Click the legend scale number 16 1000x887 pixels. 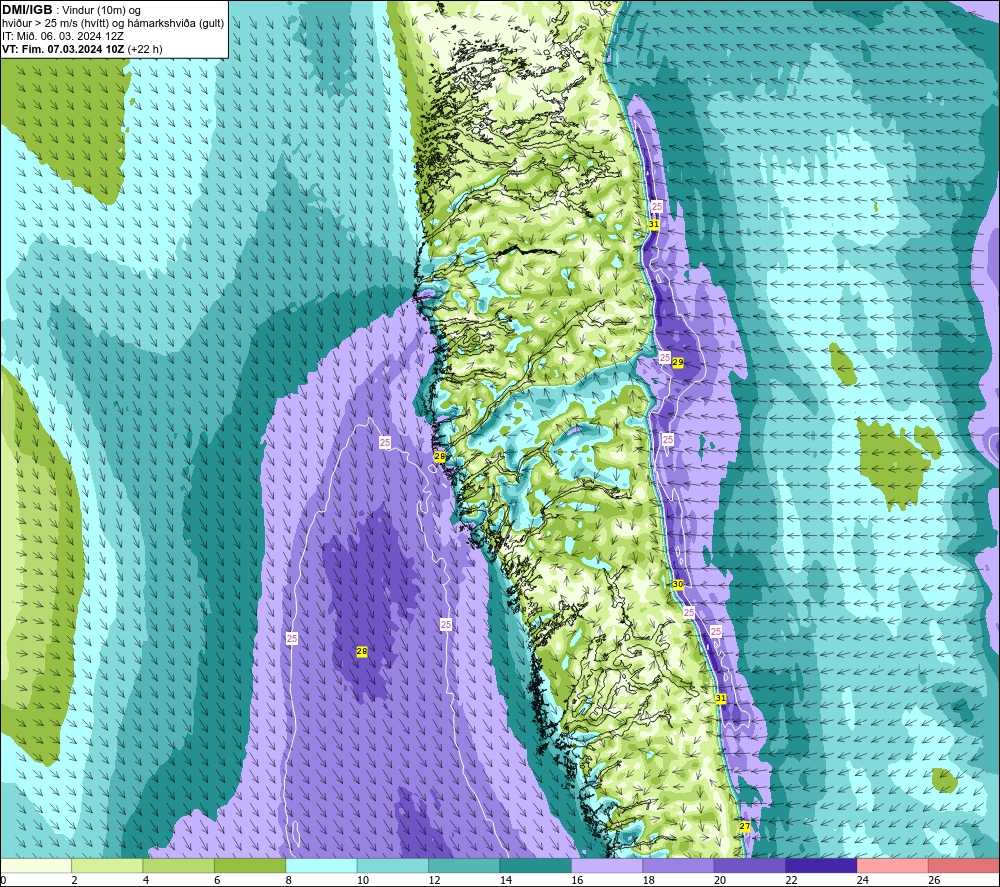pos(577,880)
